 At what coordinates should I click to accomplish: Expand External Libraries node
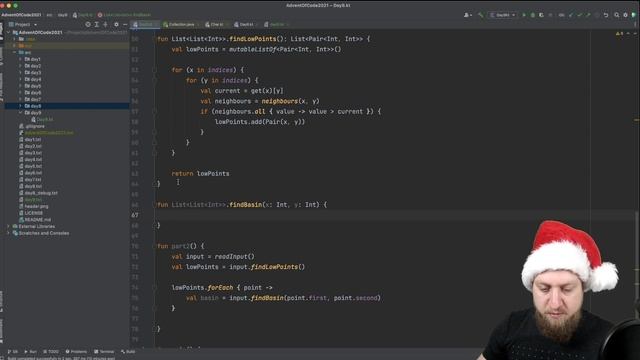pos(9,227)
